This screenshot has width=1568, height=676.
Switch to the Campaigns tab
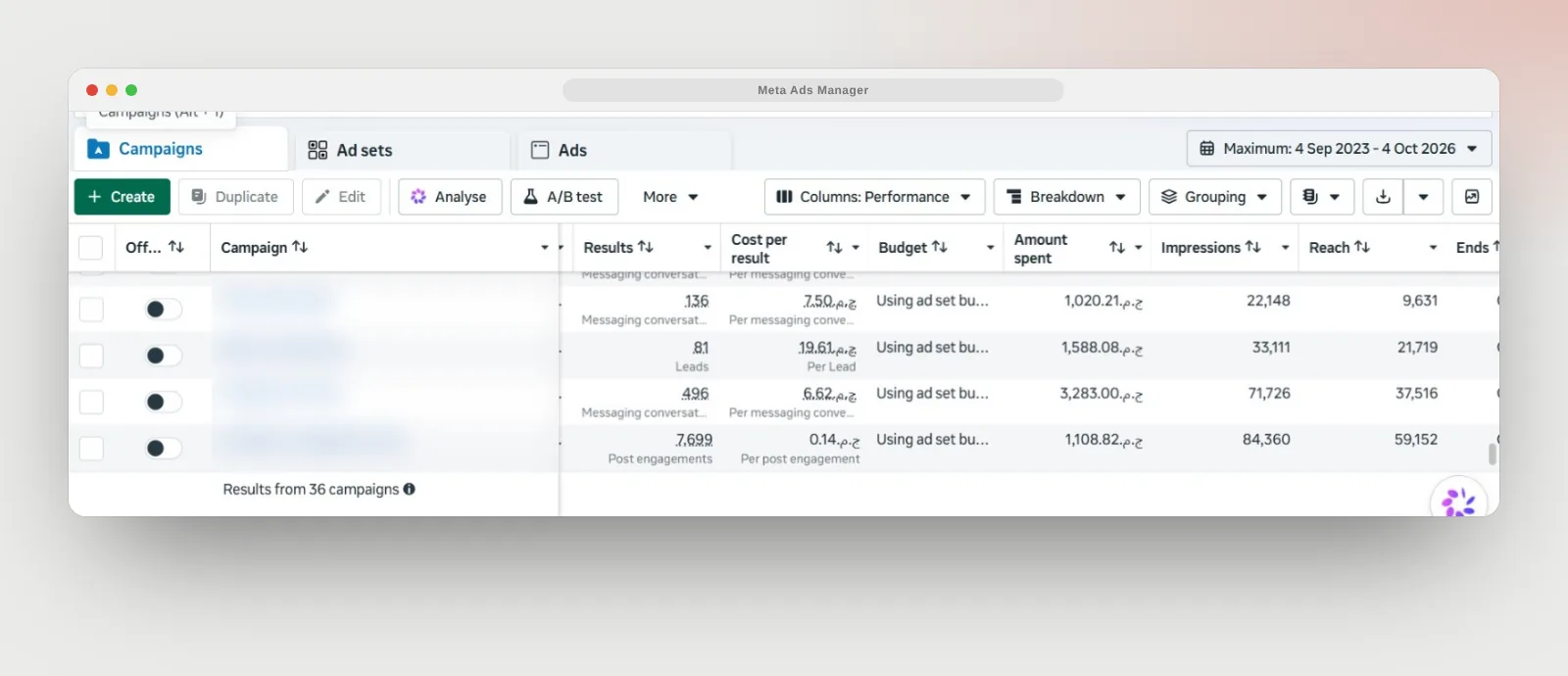181,149
